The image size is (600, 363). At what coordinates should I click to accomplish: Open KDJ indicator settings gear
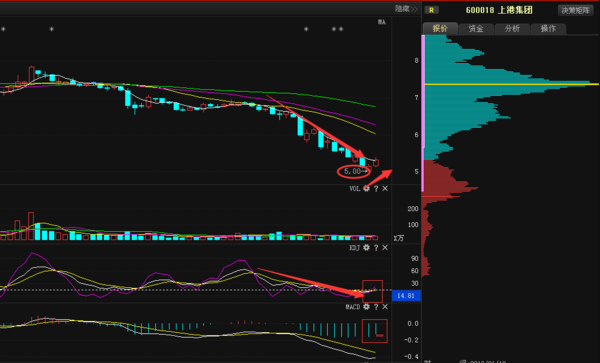[x=367, y=248]
